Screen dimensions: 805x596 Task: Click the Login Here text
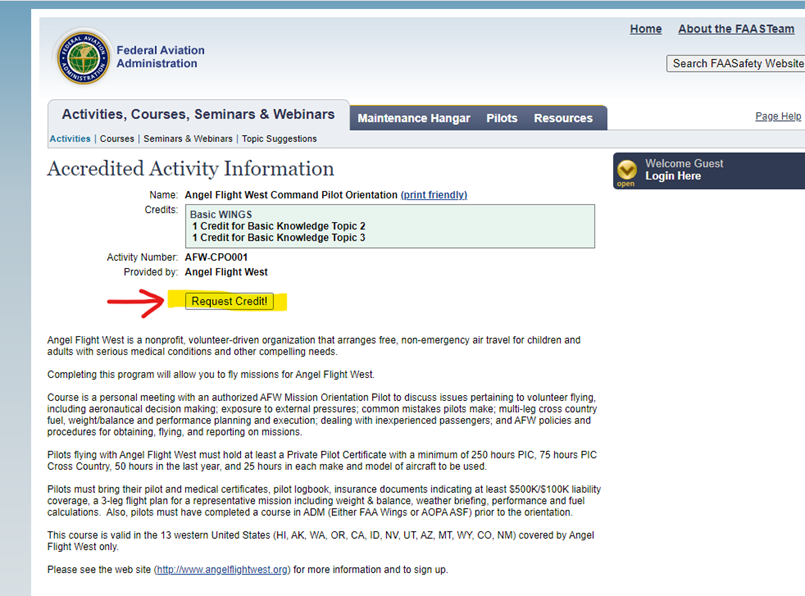(673, 176)
